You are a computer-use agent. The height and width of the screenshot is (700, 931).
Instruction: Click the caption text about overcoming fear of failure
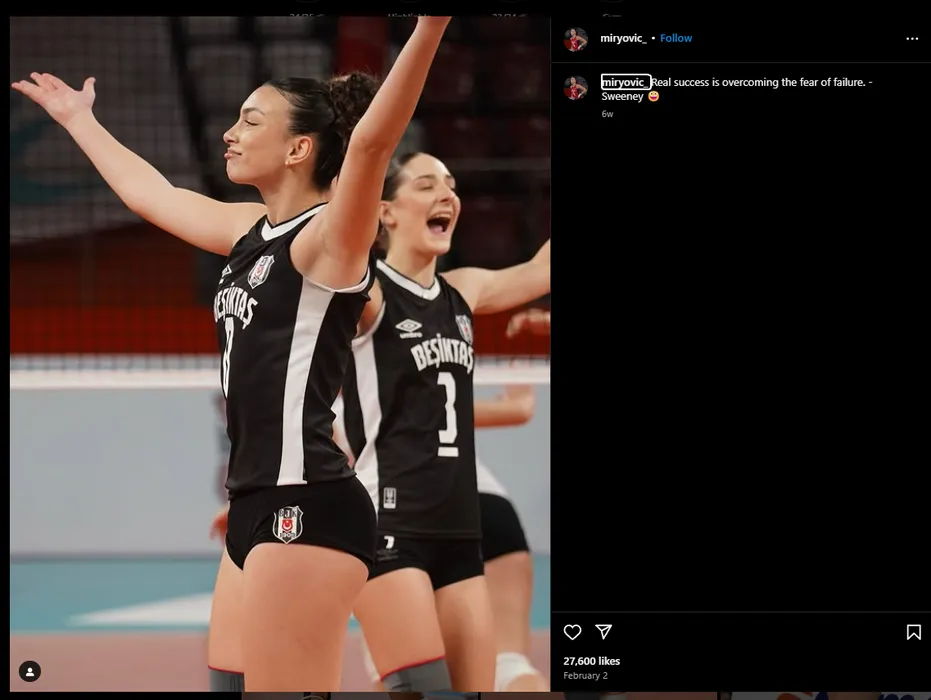[x=760, y=82]
